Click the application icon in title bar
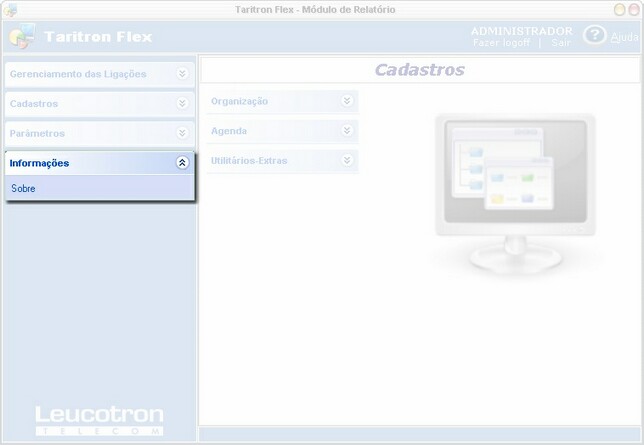The height and width of the screenshot is (445, 644). tap(10, 10)
